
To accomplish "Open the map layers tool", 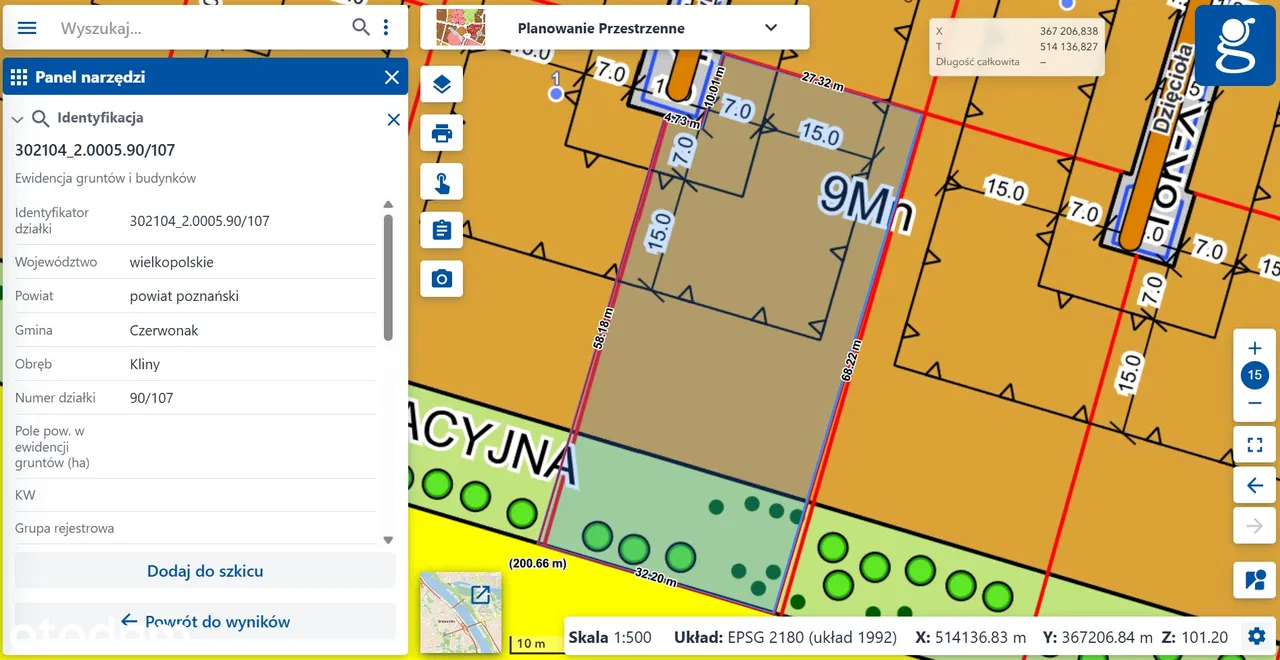I will 441,84.
